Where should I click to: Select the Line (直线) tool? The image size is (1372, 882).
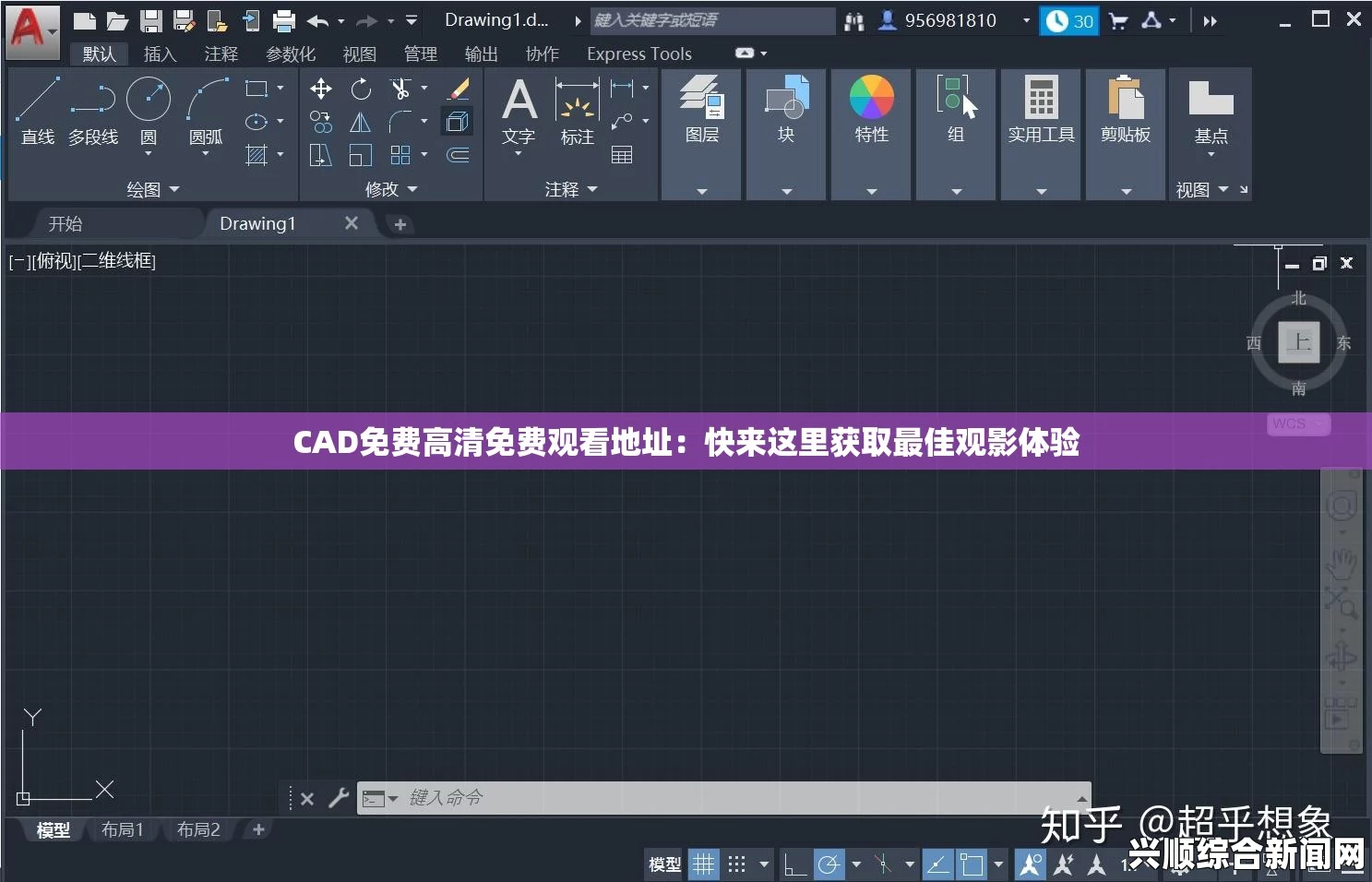pyautogui.click(x=38, y=111)
